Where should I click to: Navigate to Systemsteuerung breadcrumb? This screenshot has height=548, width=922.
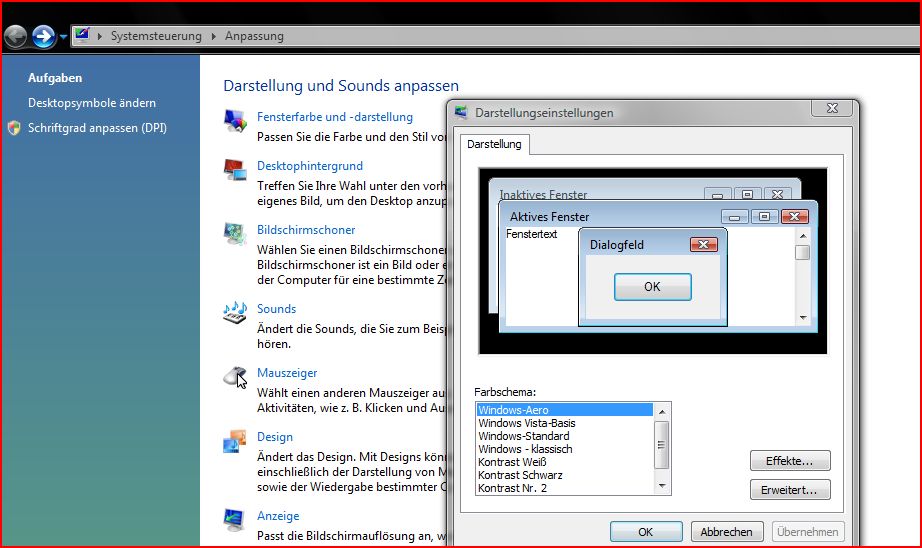click(156, 36)
